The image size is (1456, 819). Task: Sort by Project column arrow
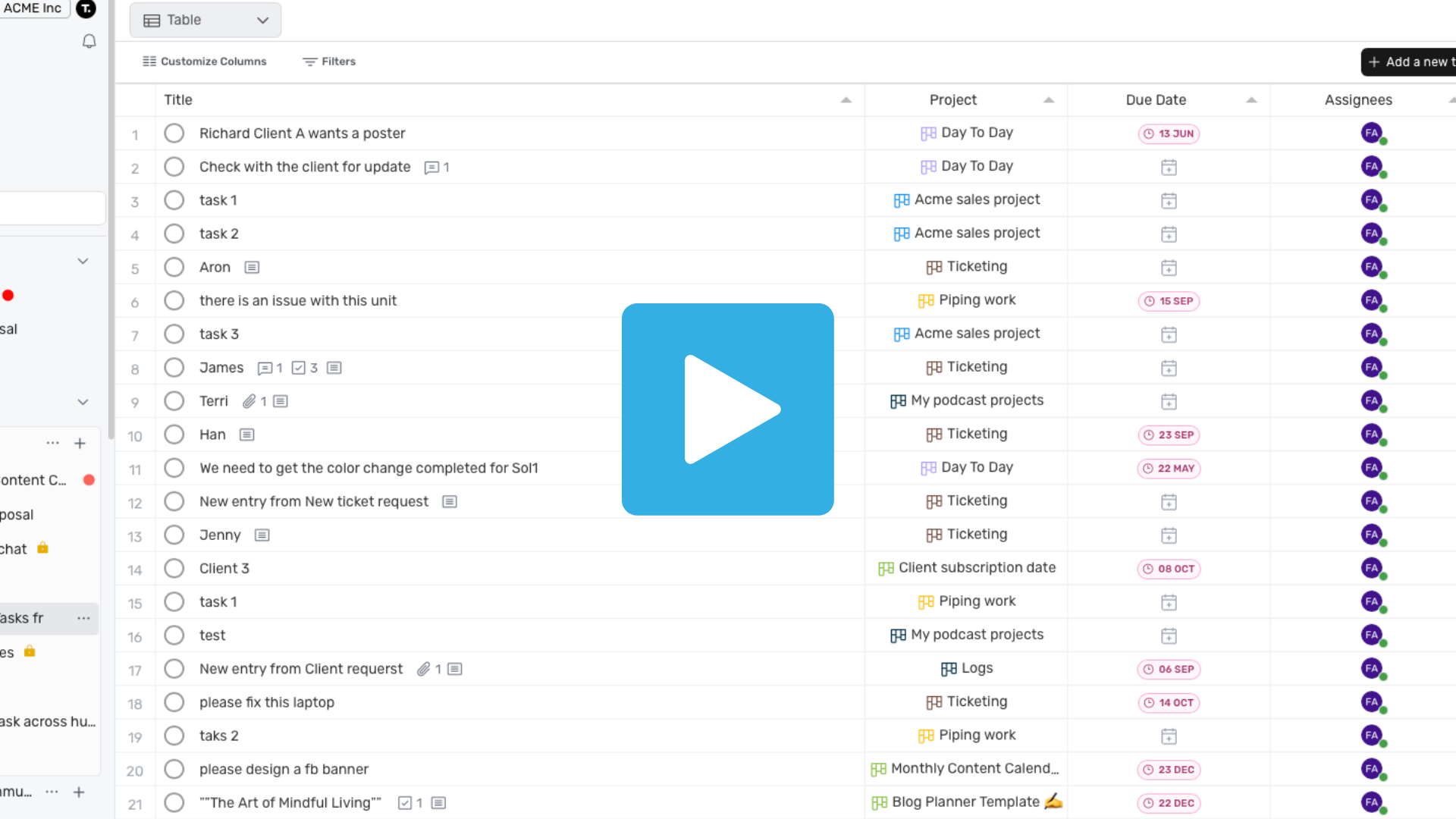(x=1049, y=100)
